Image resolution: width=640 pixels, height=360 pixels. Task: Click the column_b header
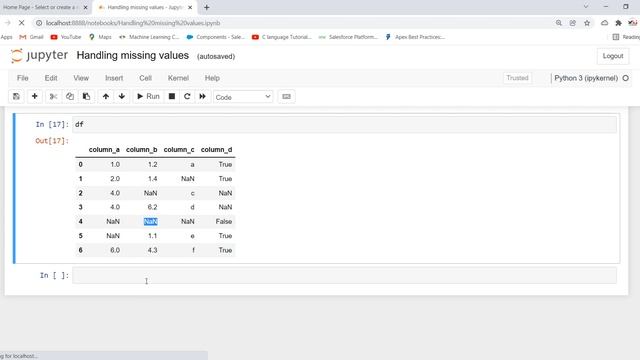(x=142, y=150)
